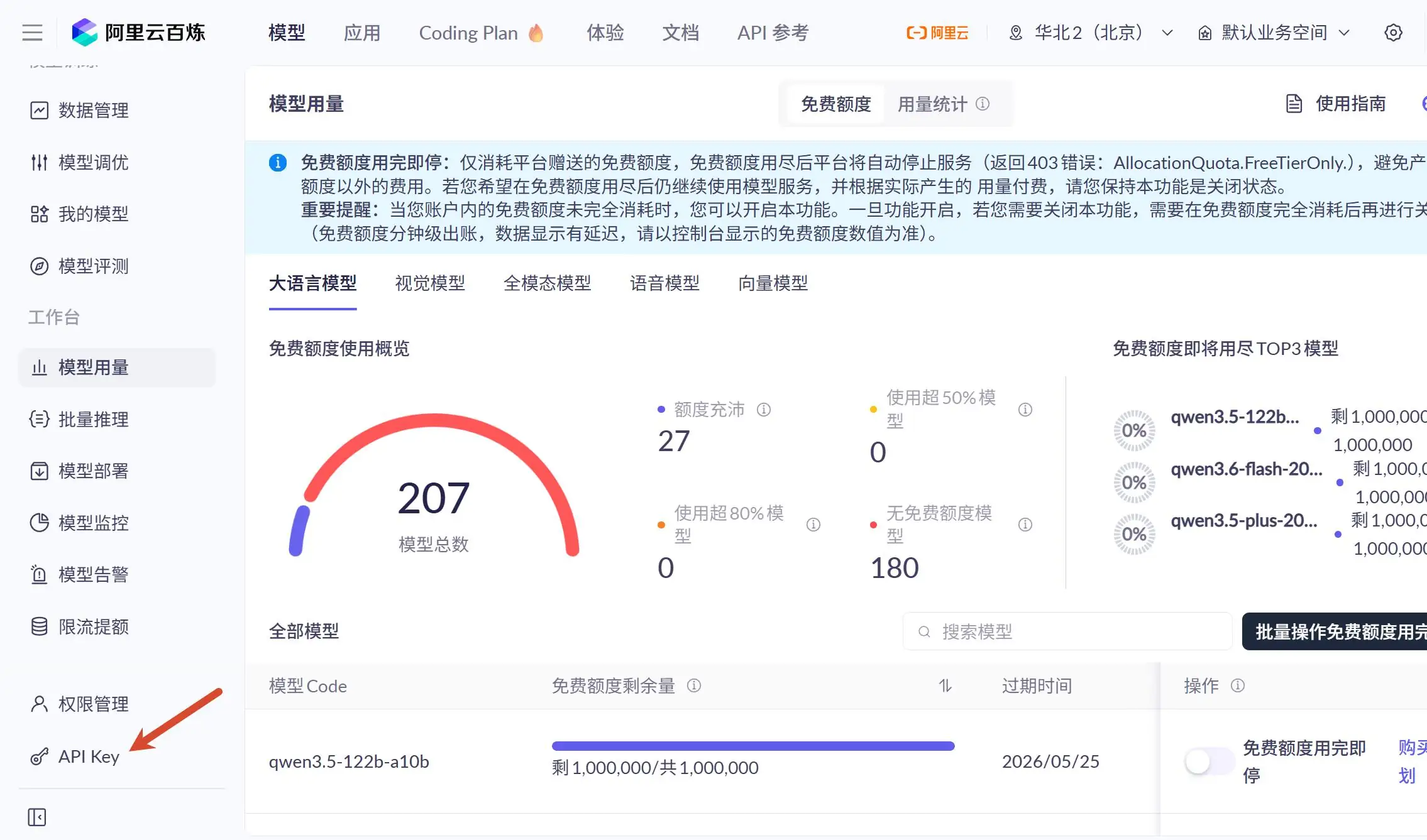This screenshot has width=1427, height=840.
Task: Click the info icon beside 使用超80%模型
Action: point(813,525)
